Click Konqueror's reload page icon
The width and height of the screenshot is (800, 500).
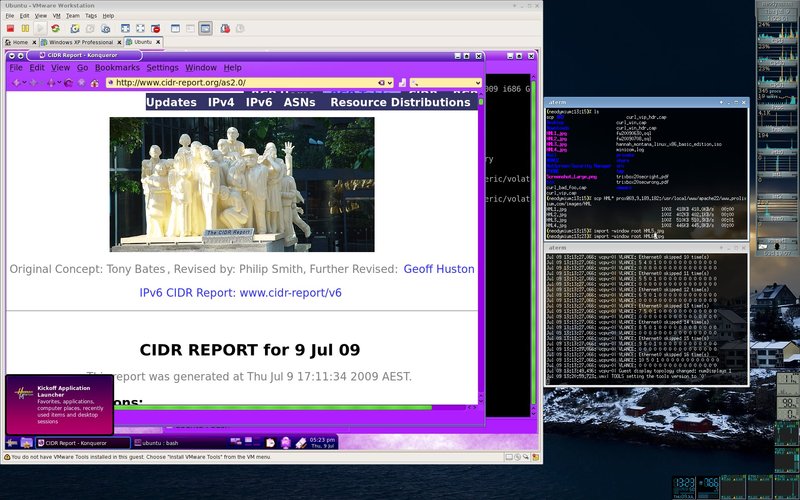[x=67, y=82]
